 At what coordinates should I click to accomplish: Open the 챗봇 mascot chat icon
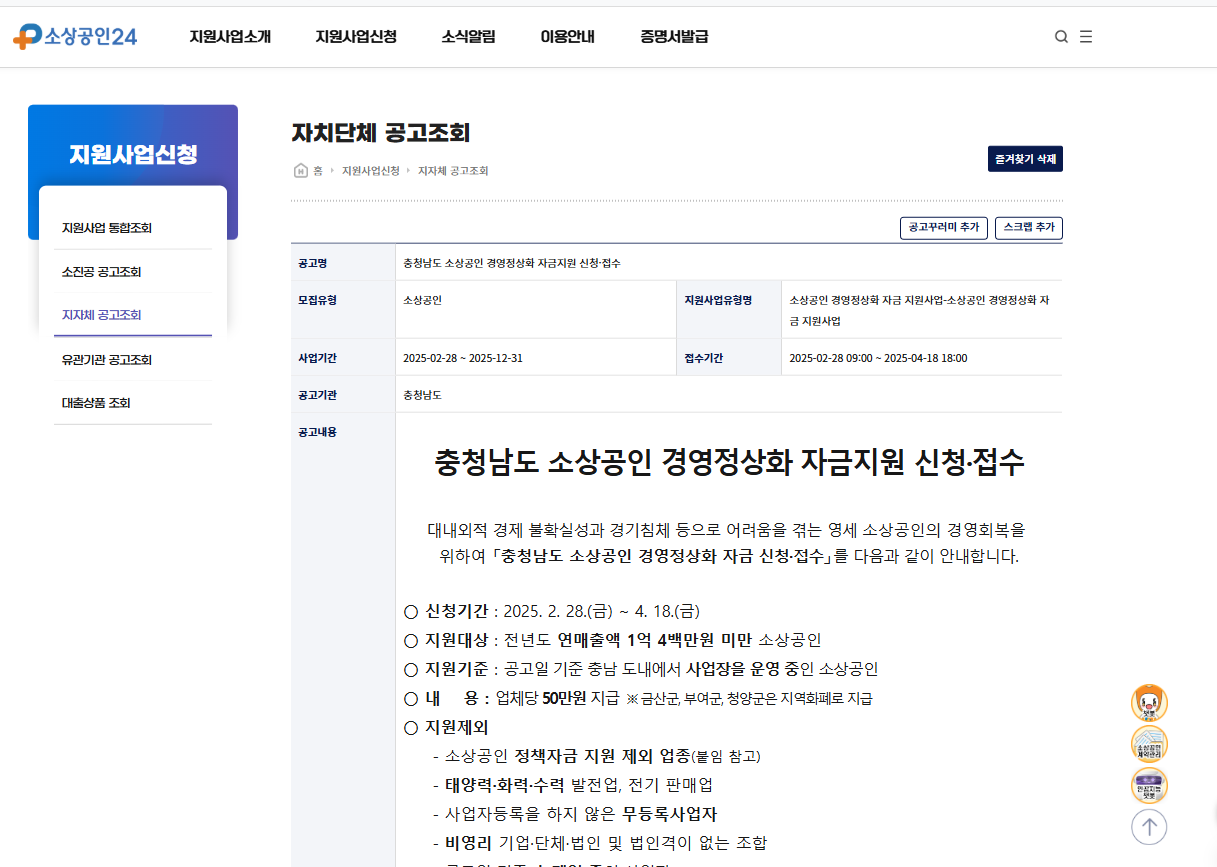1149,703
